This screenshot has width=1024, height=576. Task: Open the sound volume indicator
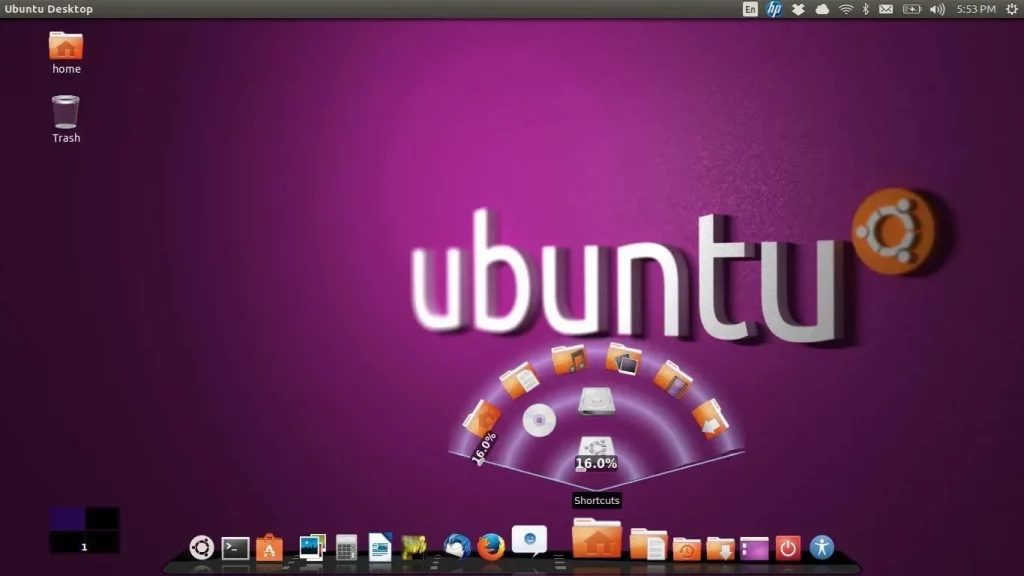click(937, 9)
